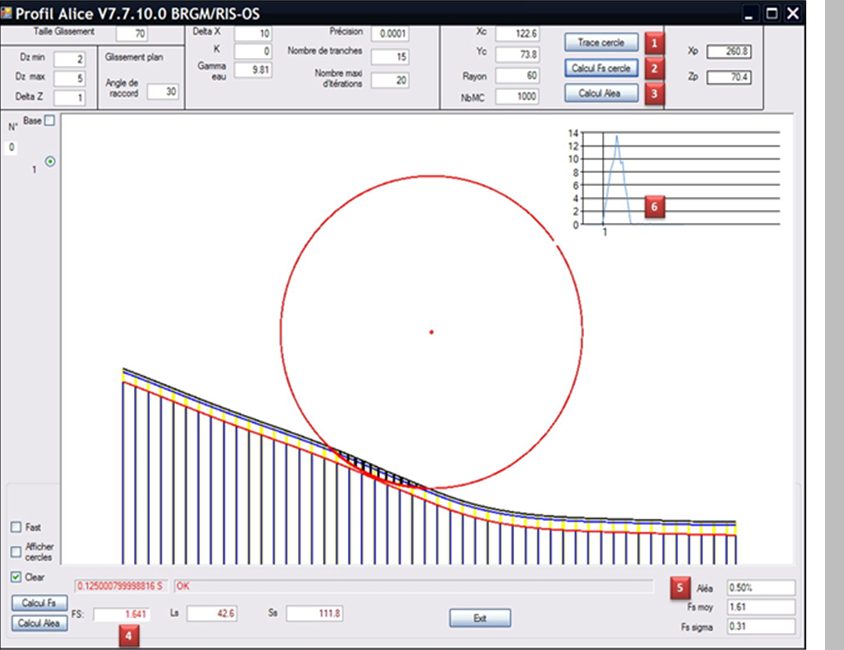Click the red circle center point

[x=431, y=332]
